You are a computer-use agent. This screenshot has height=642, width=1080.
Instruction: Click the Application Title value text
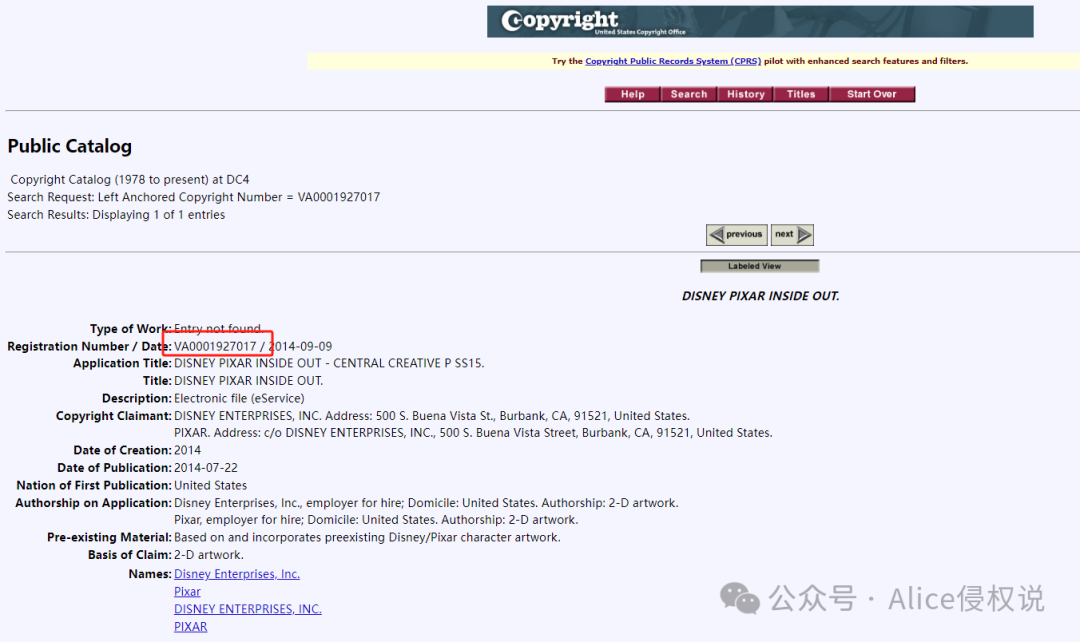click(x=329, y=363)
